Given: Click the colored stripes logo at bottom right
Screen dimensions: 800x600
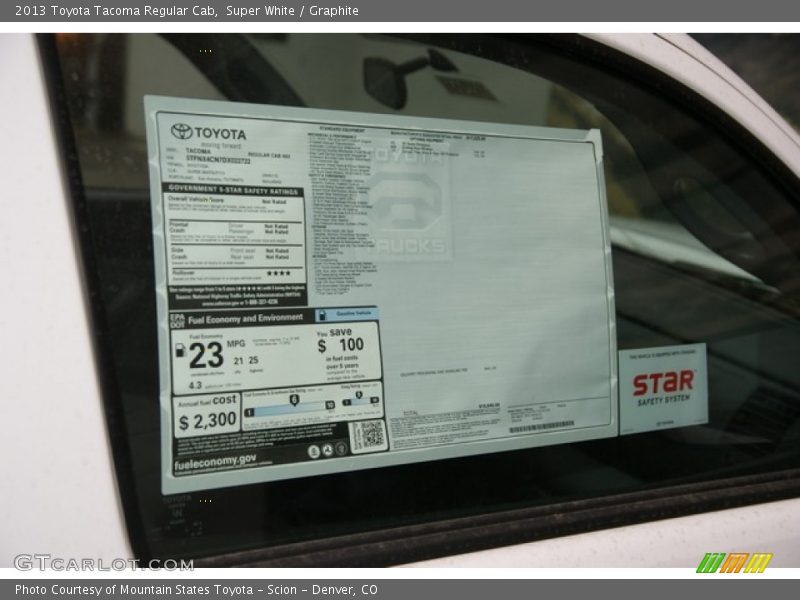Looking at the screenshot, I should point(734,562).
